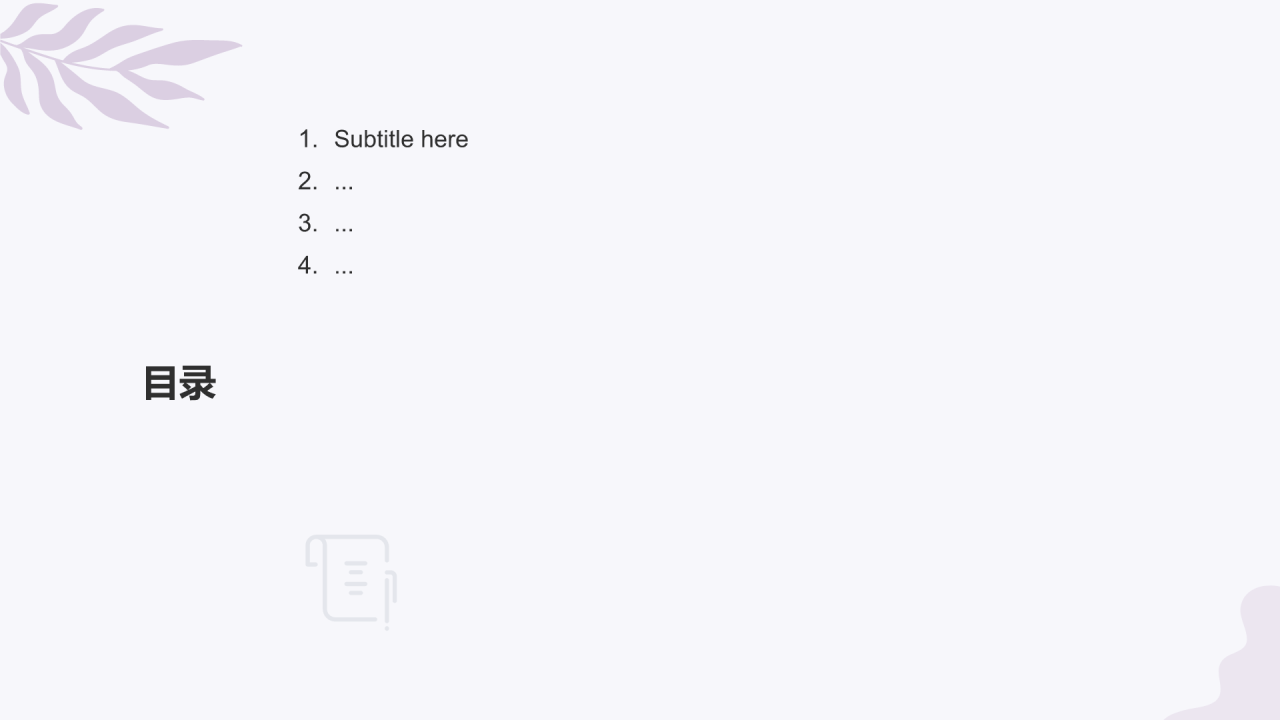Click the character 目 in heading

click(160, 383)
